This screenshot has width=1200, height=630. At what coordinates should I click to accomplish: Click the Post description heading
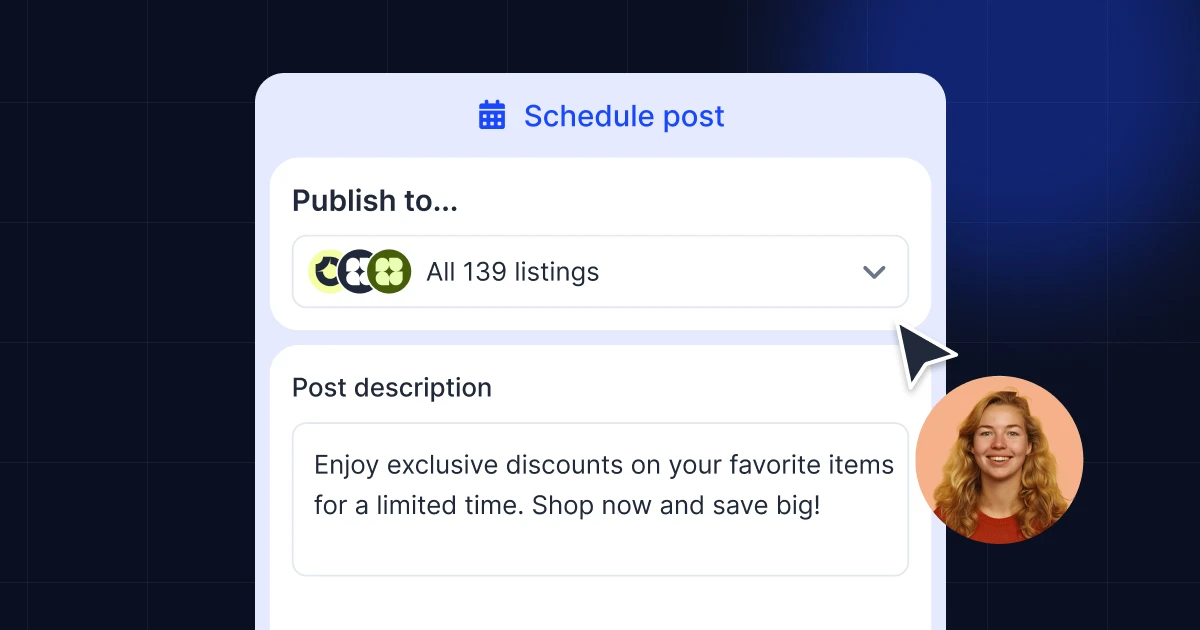[391, 387]
